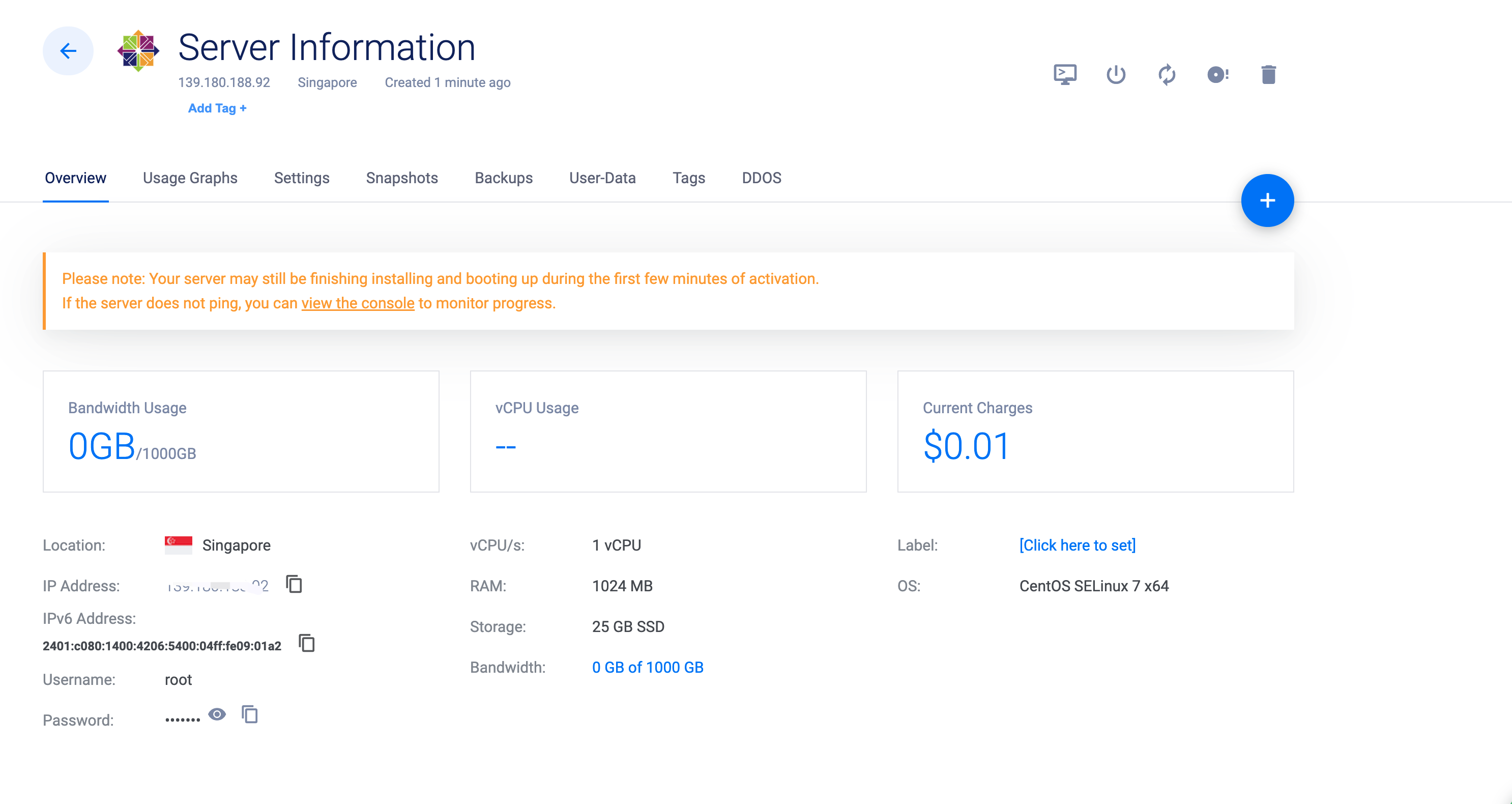
Task: Switch to the Backups tab
Action: [504, 178]
